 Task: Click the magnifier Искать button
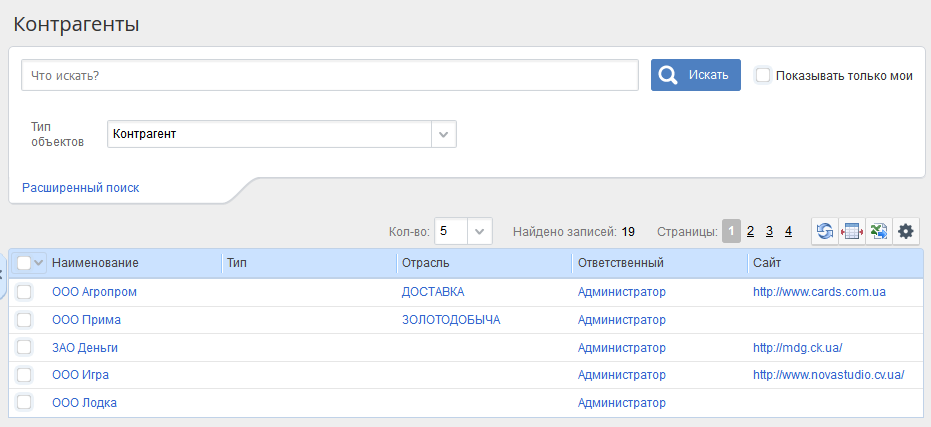[x=696, y=75]
